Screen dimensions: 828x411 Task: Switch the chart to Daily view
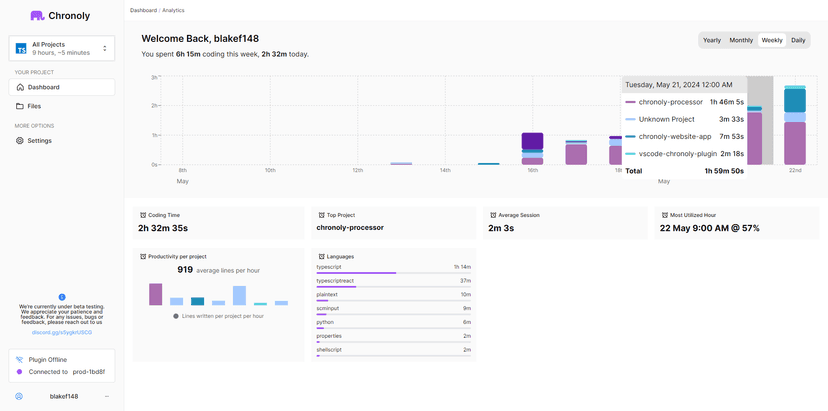(798, 40)
